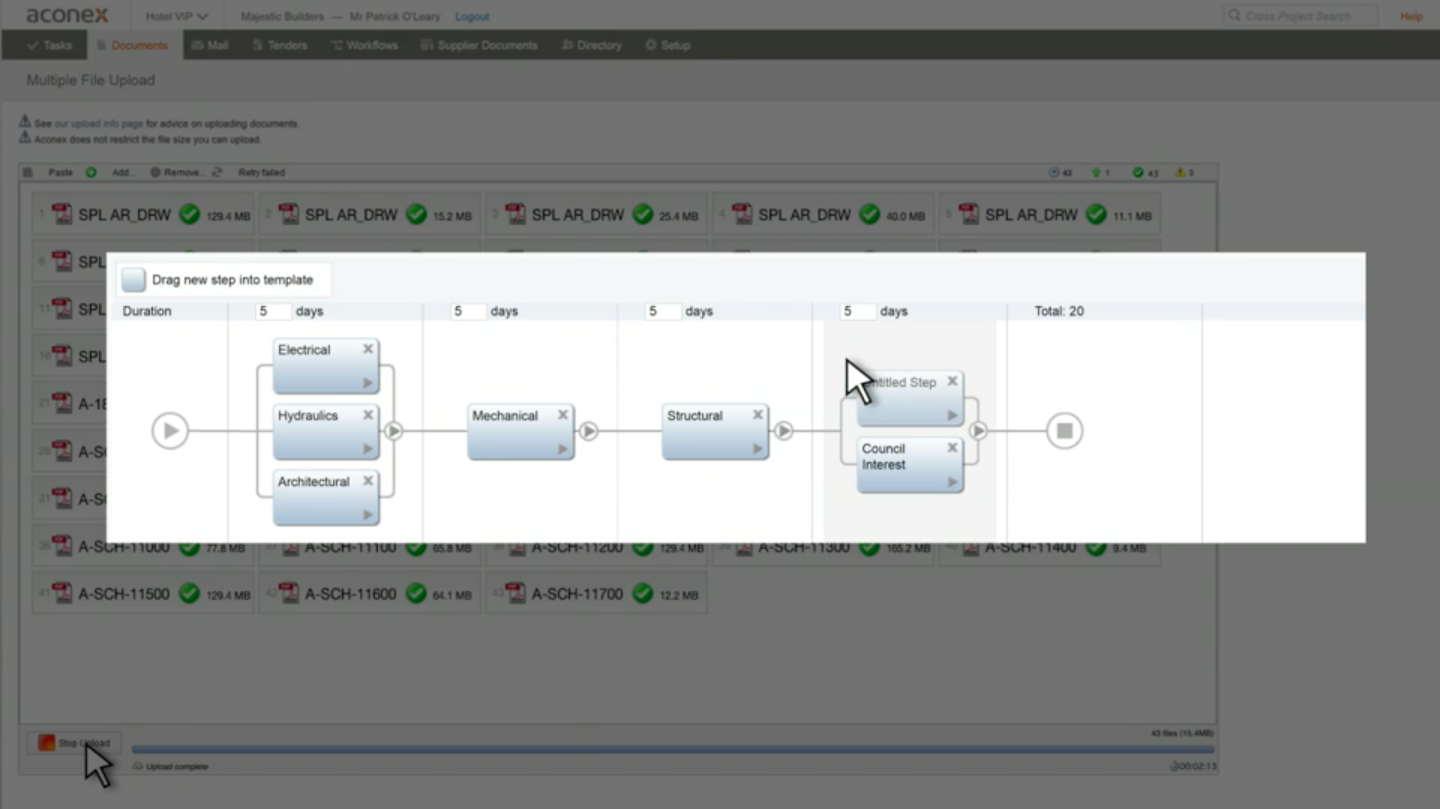Click the workflow start node

click(170, 431)
